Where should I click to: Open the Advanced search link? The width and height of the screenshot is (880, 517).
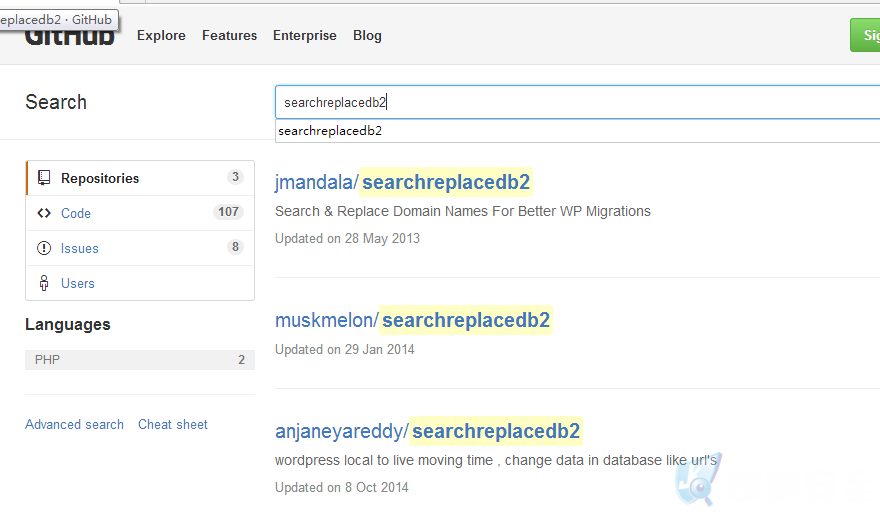pos(75,424)
